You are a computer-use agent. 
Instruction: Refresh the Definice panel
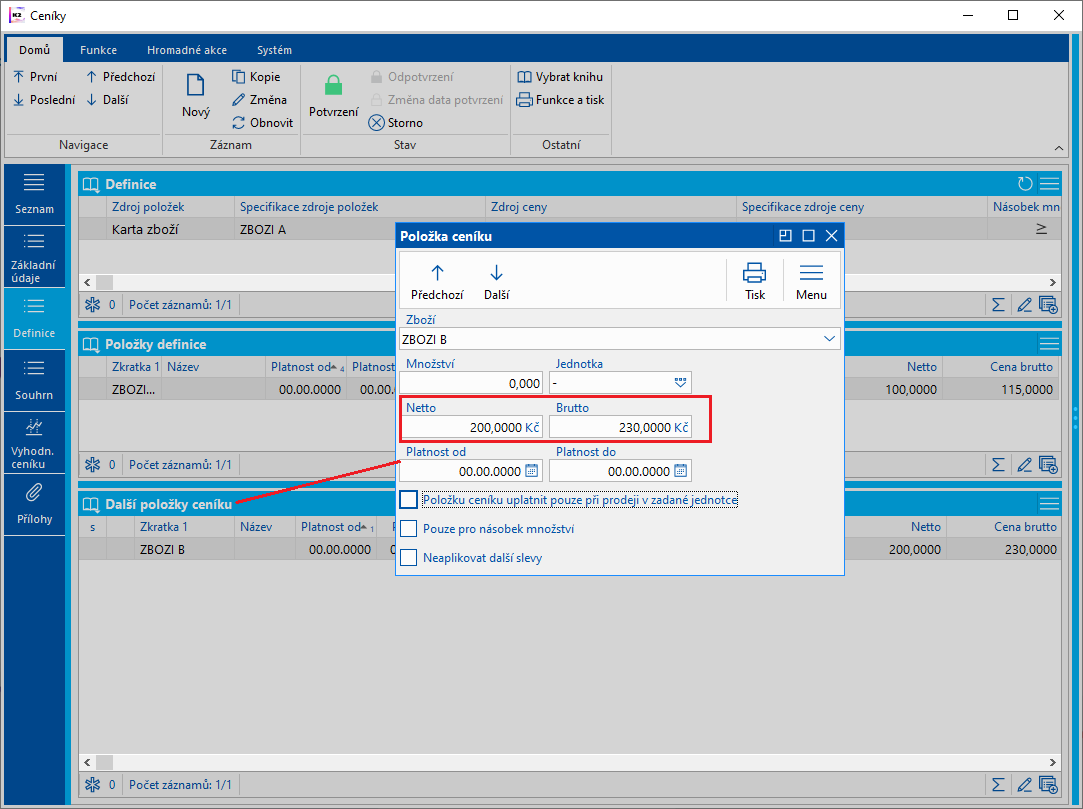pos(1025,184)
